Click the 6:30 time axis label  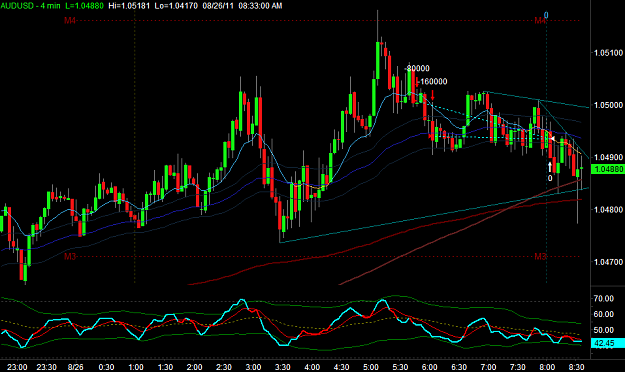coord(459,367)
